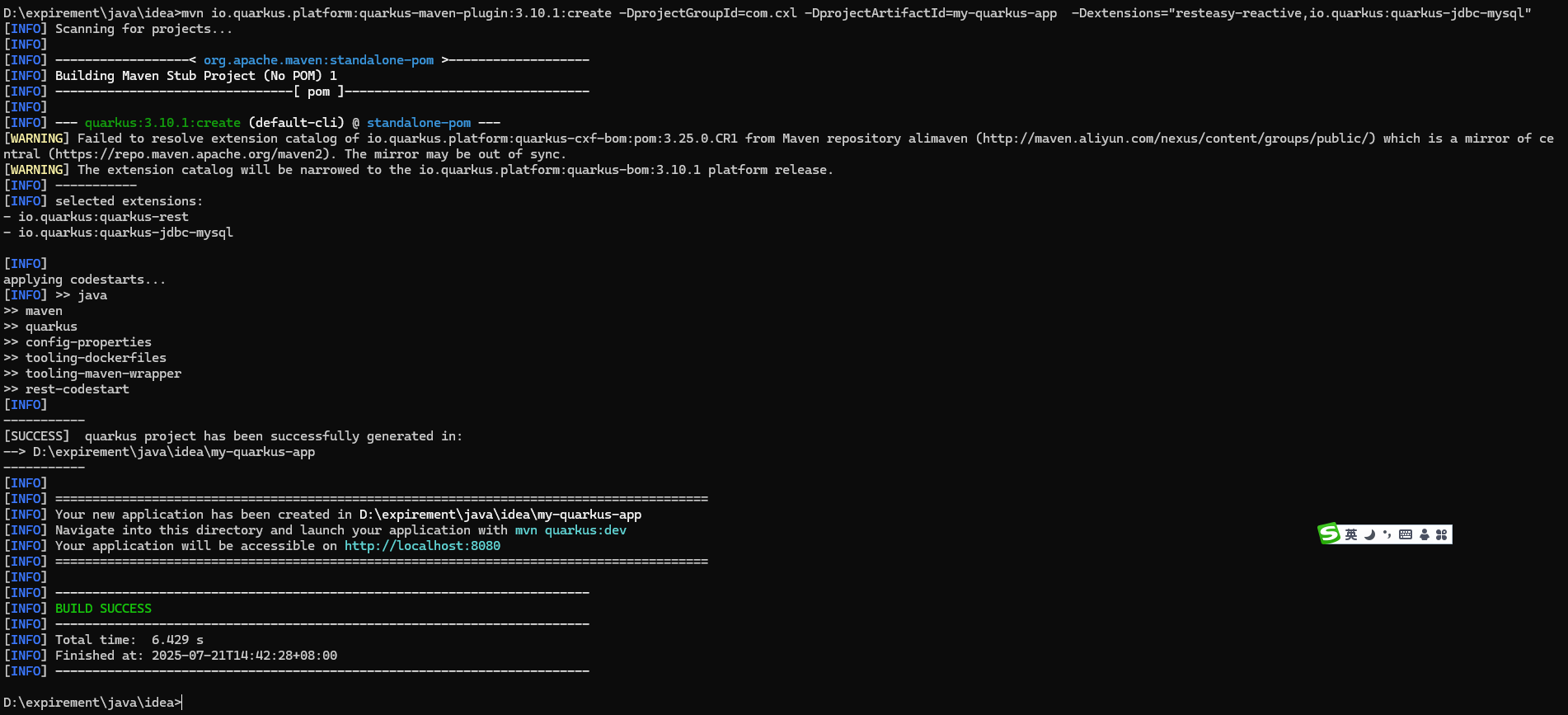The image size is (1568, 715).
Task: Click the '>> tooling-maven-wrapper' line
Action: [x=92, y=374]
